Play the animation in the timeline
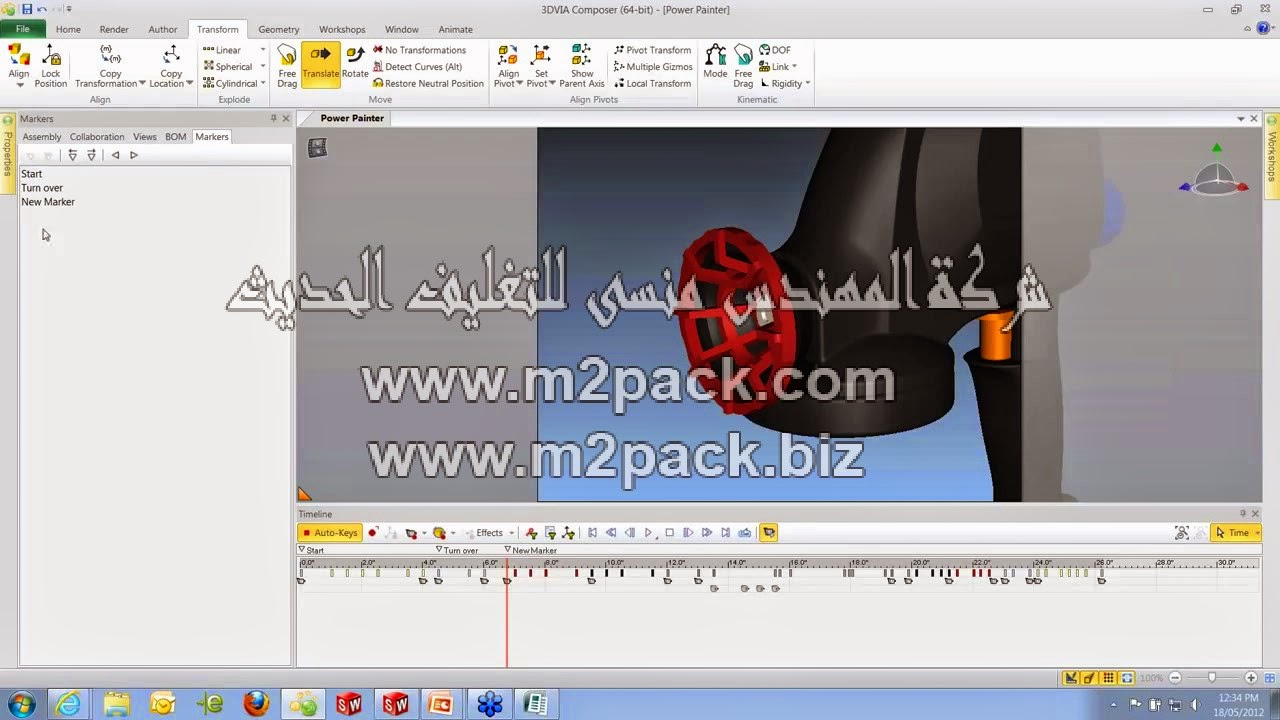The width and height of the screenshot is (1280, 720). (649, 533)
